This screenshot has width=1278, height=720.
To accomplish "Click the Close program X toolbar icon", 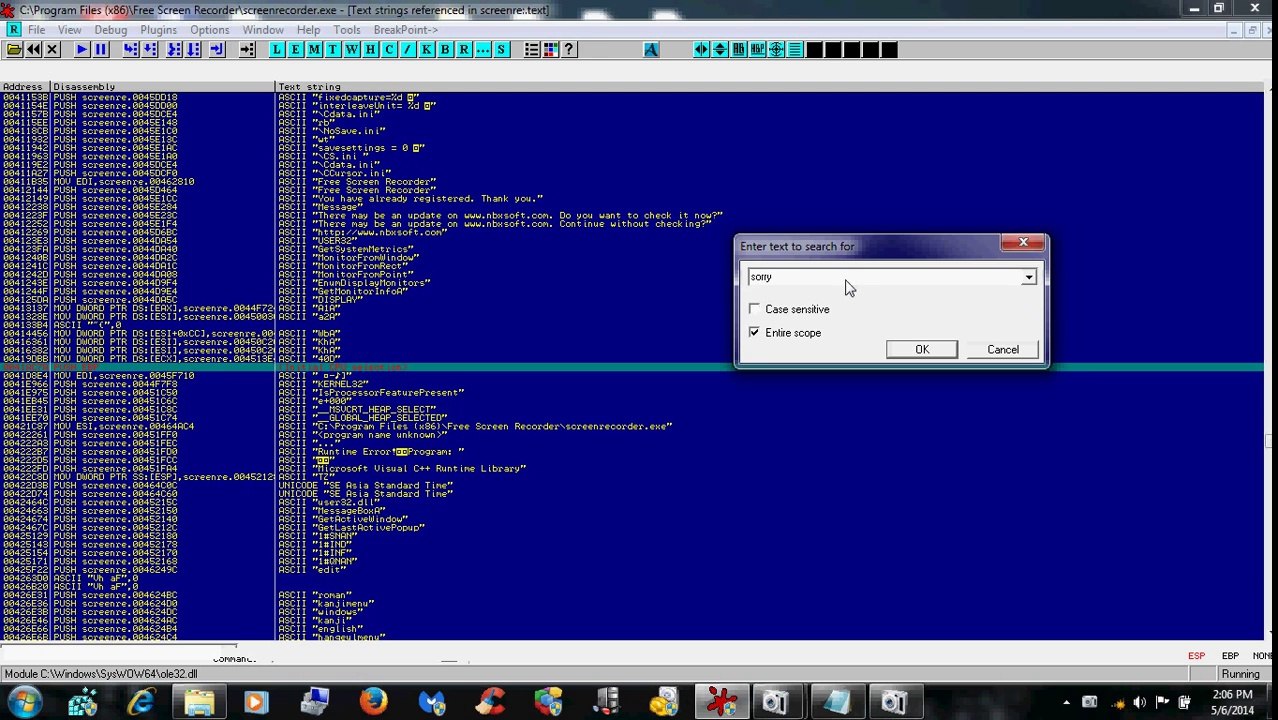I will 52,50.
